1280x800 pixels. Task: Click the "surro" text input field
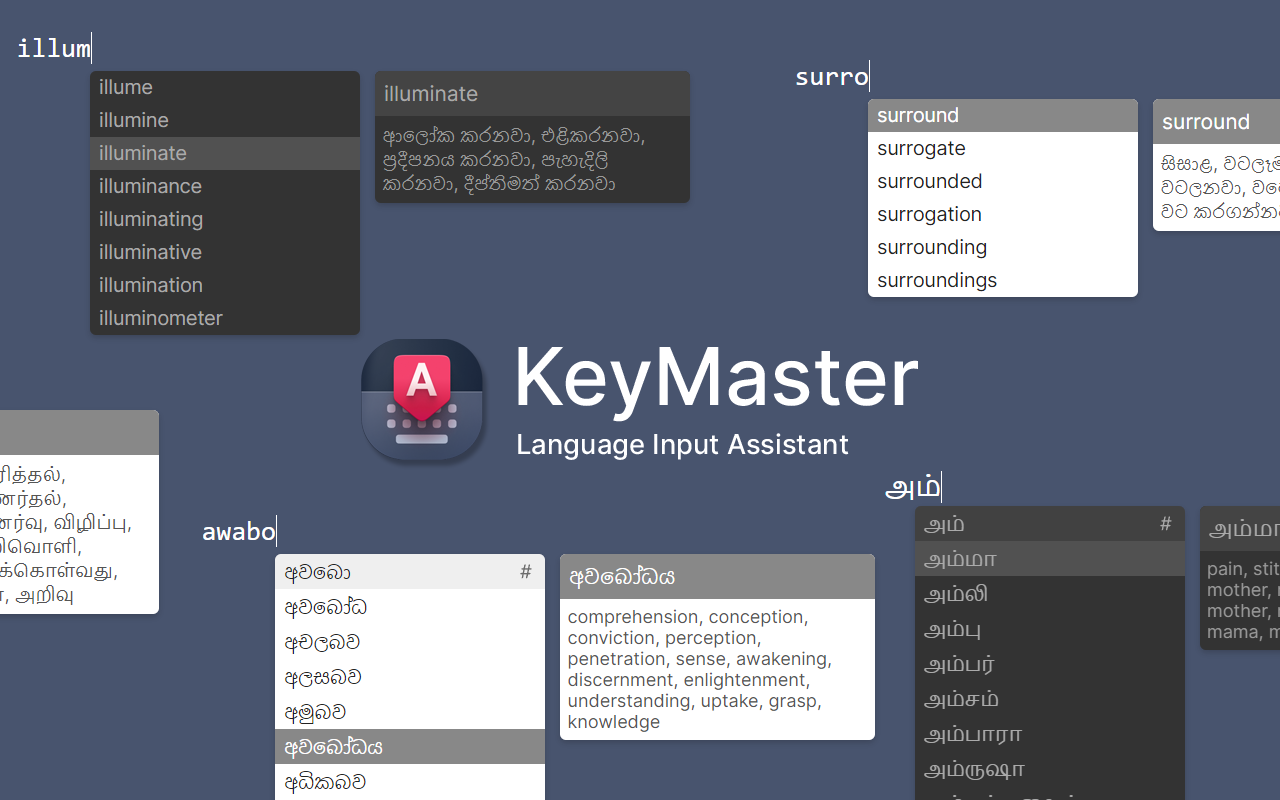[x=831, y=75]
